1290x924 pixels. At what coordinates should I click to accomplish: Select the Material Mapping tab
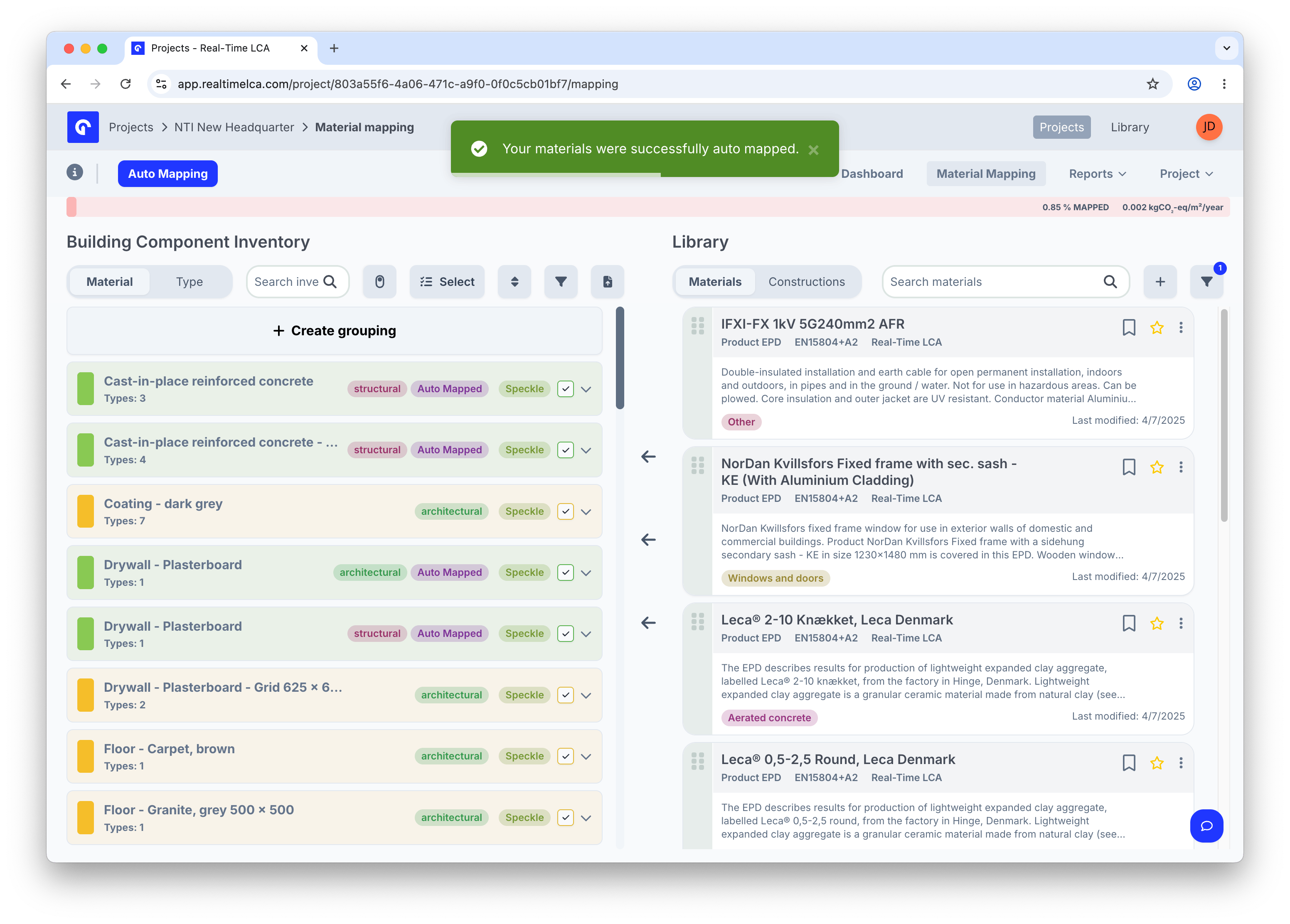tap(986, 173)
